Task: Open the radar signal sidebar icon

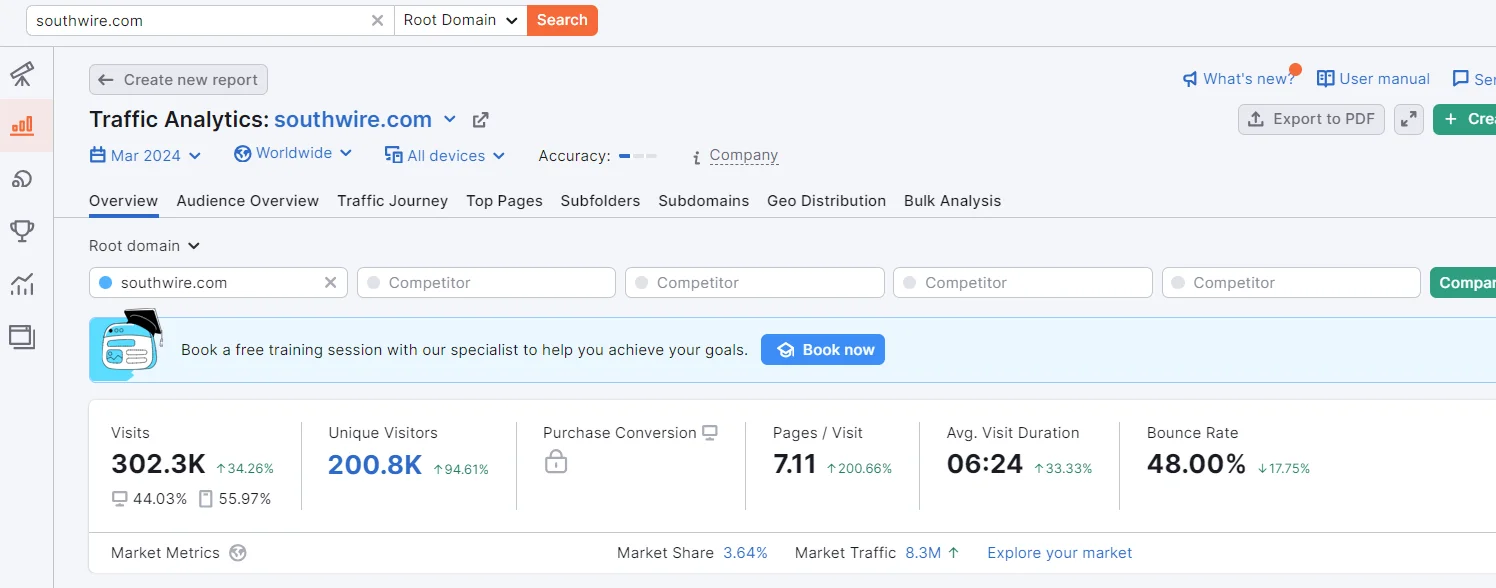Action: tap(22, 179)
